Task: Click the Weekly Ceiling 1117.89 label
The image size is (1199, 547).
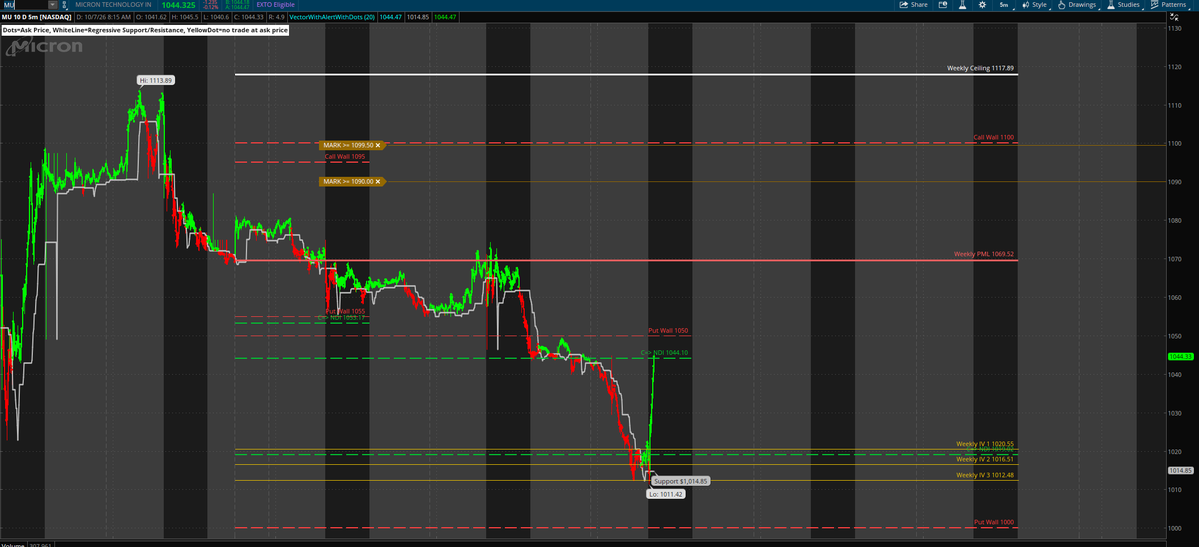Action: [x=980, y=68]
